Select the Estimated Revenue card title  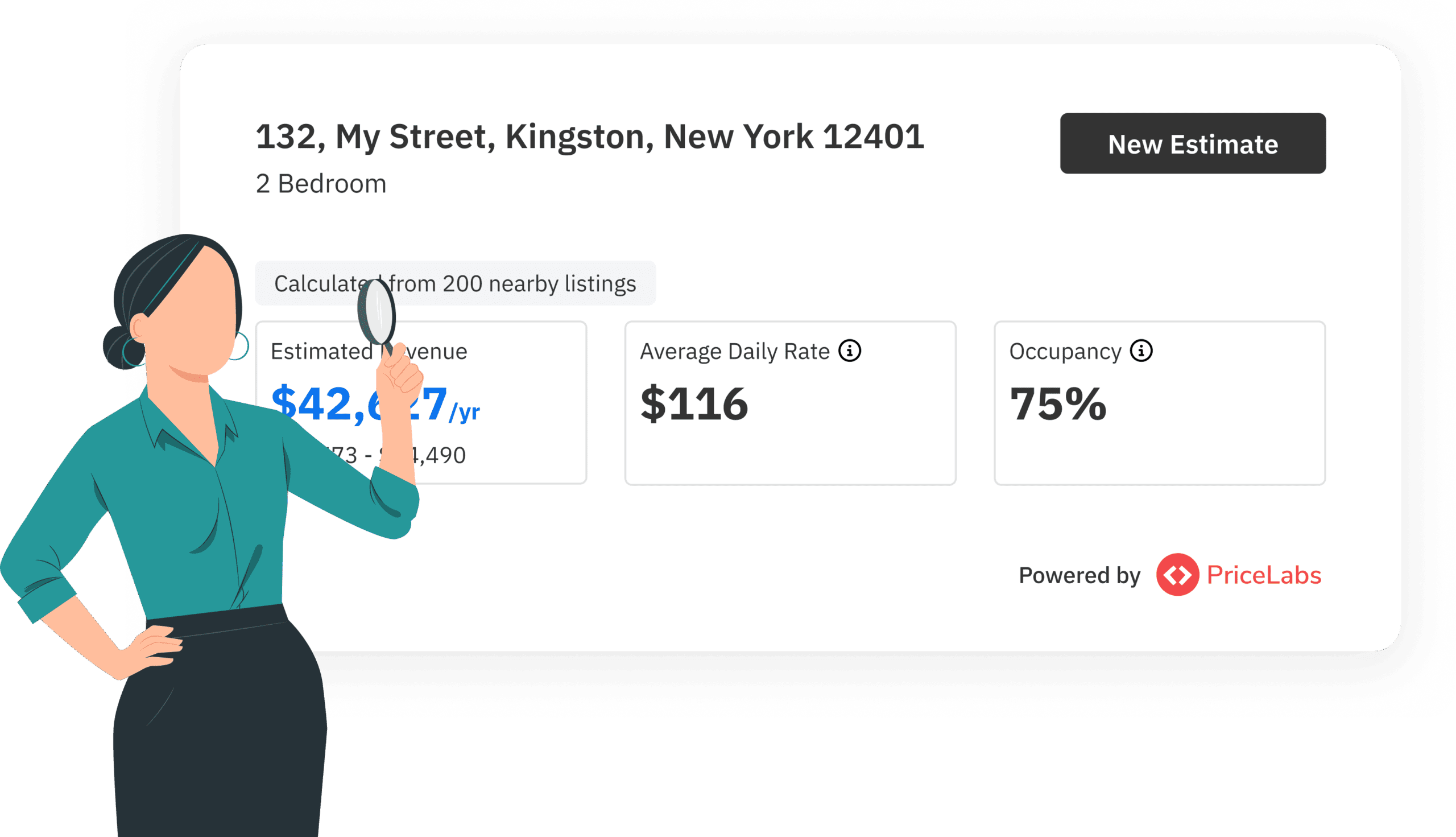click(321, 351)
